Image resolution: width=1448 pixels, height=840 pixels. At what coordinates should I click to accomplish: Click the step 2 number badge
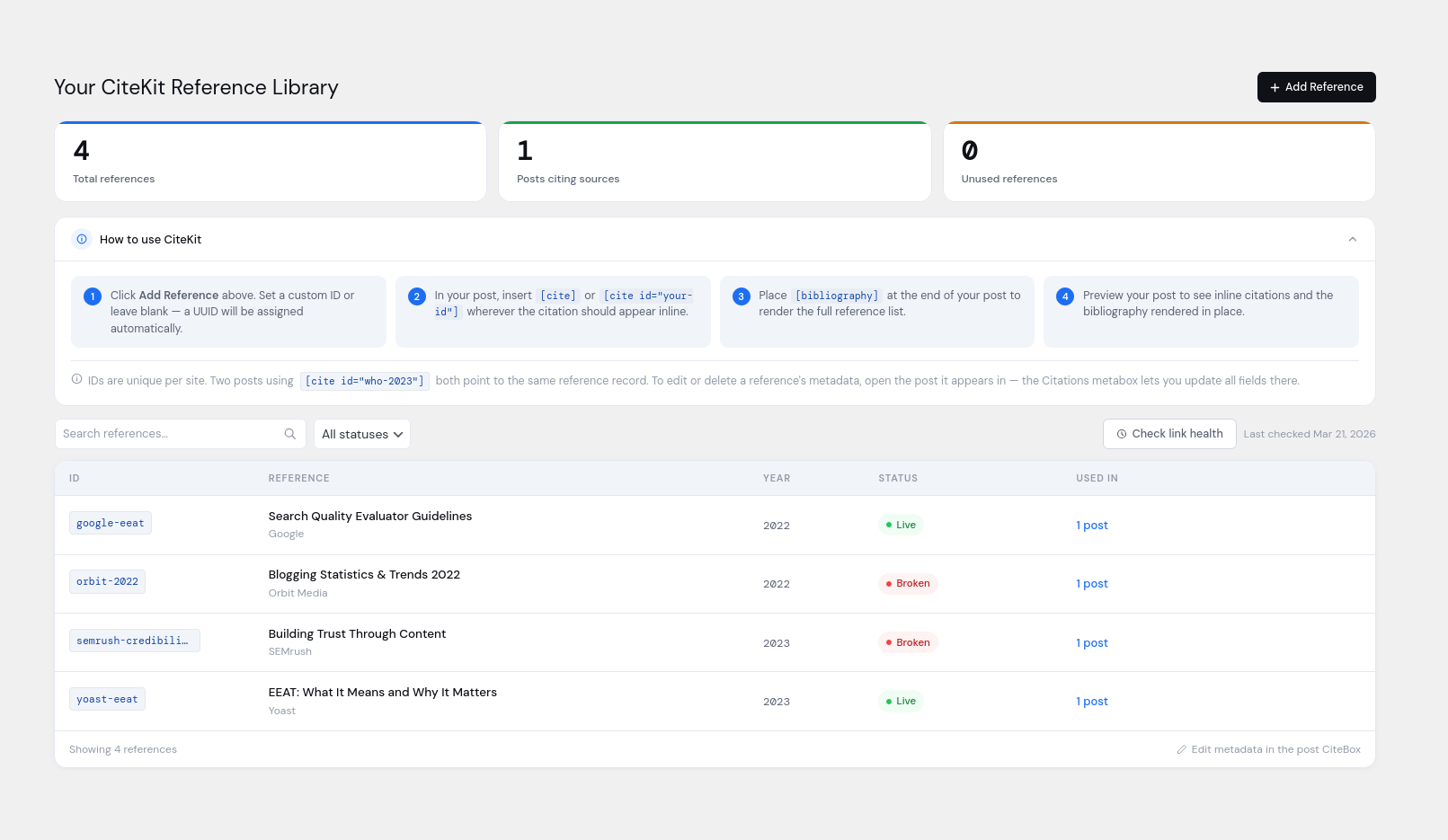[417, 296]
